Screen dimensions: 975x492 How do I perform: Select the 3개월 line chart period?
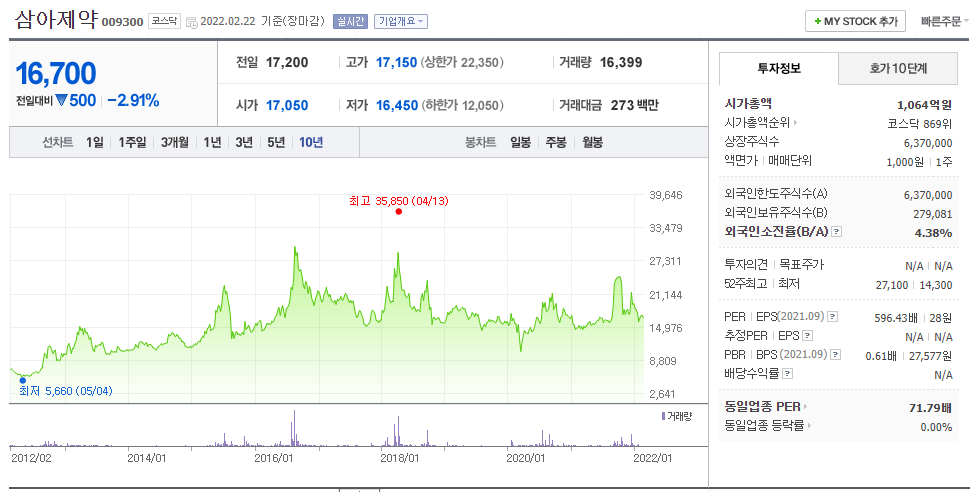175,142
